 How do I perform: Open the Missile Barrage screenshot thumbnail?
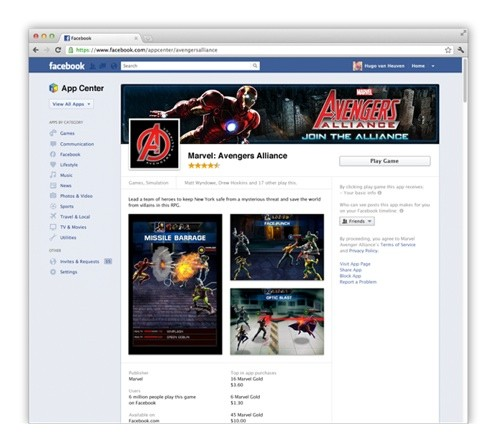pos(175,284)
